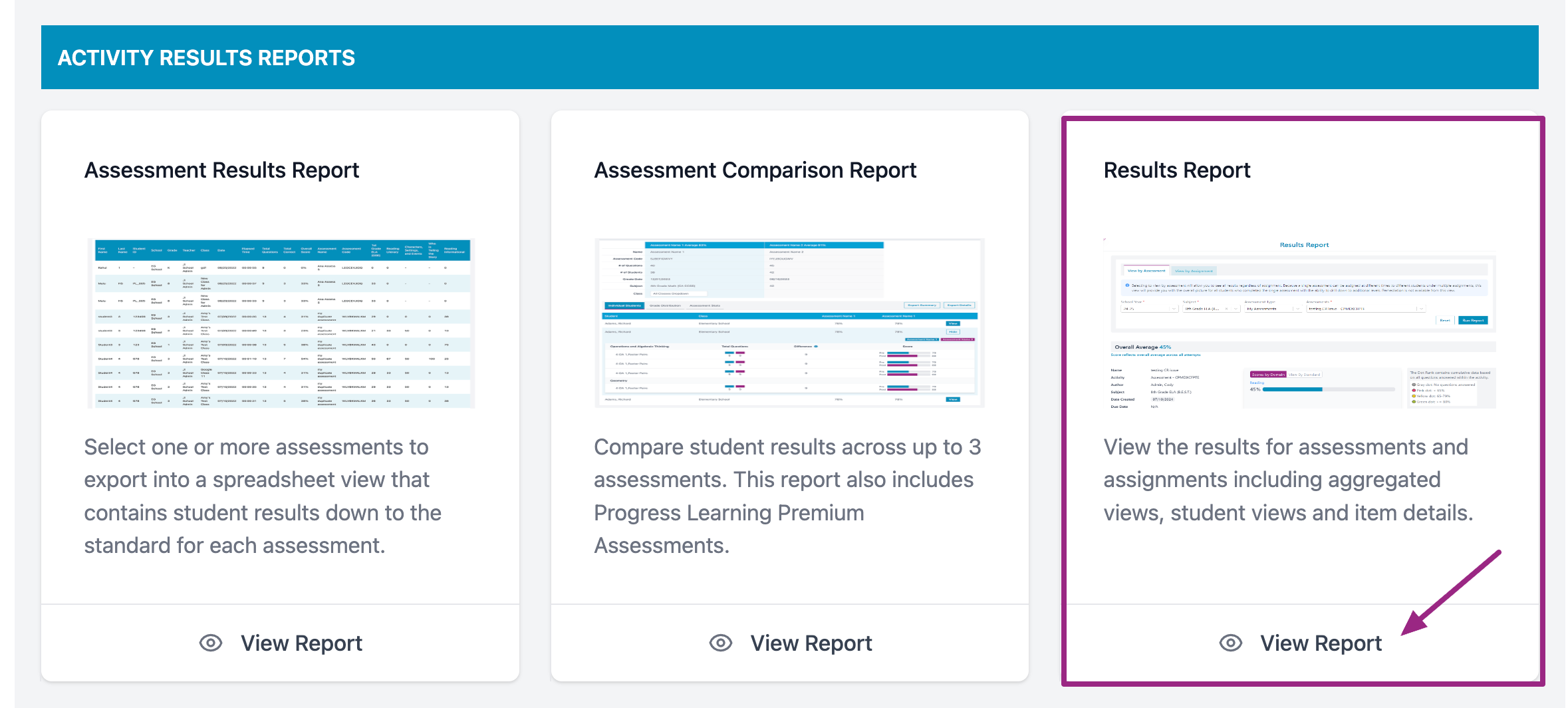
Task: Click the bold Results Report card heading
Action: tap(1176, 170)
